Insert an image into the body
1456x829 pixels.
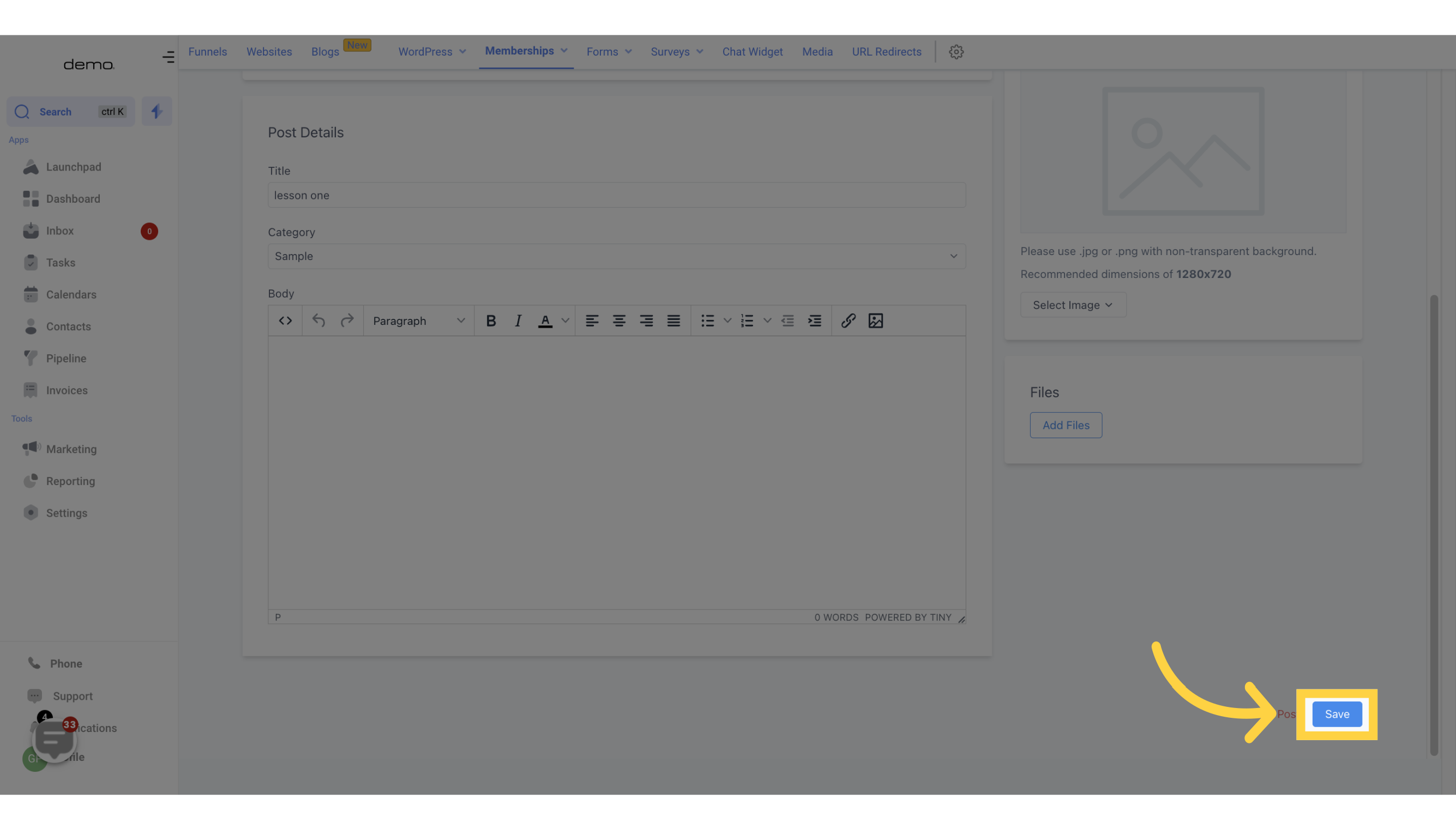point(876,320)
